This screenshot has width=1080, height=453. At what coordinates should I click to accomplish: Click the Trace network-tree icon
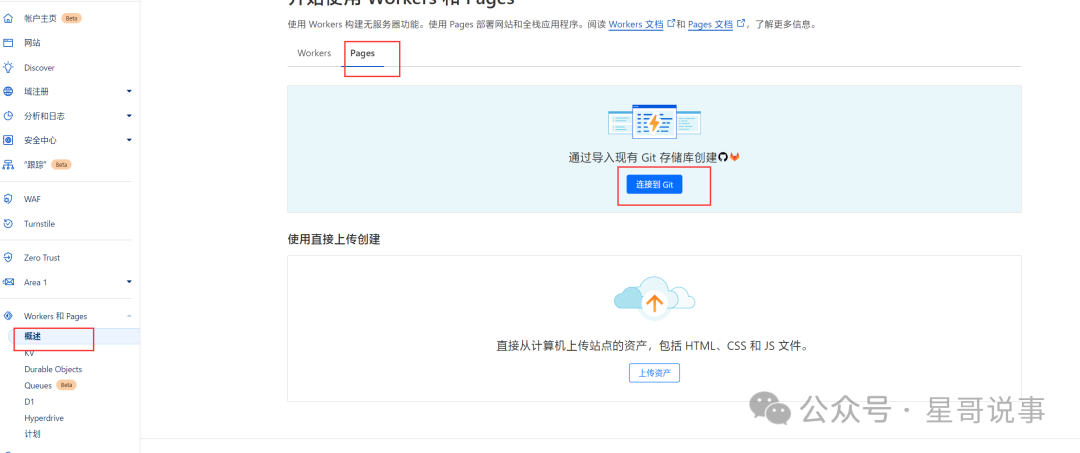click(8, 165)
